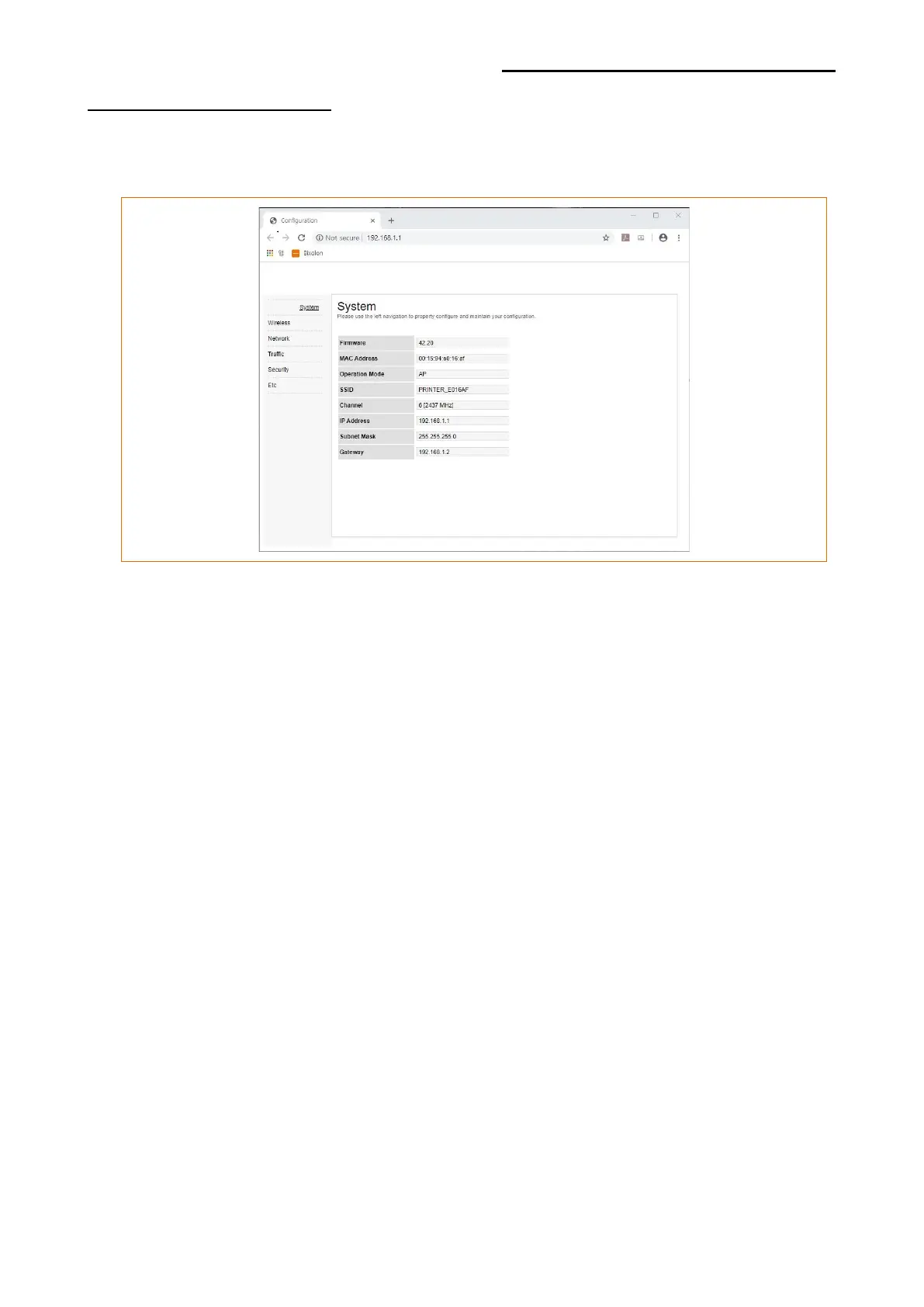Click the cast/media extension icon

tap(641, 237)
